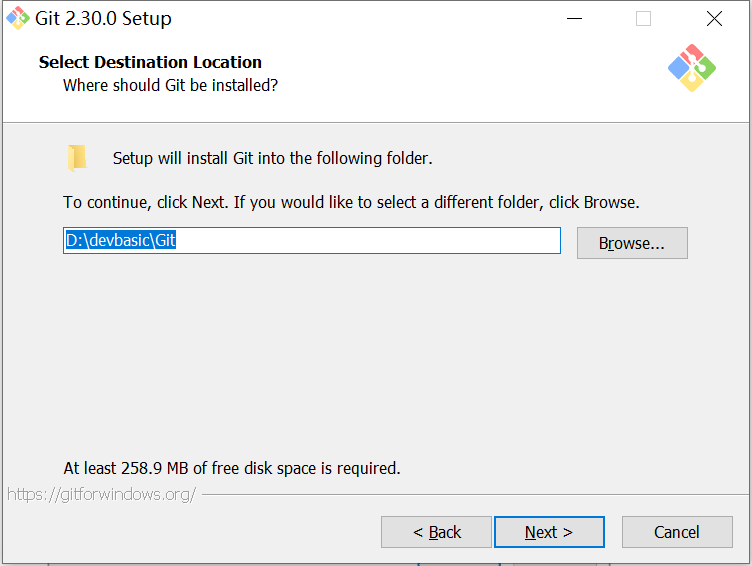Click the "To continue, click Next" instruction text

[x=351, y=202]
